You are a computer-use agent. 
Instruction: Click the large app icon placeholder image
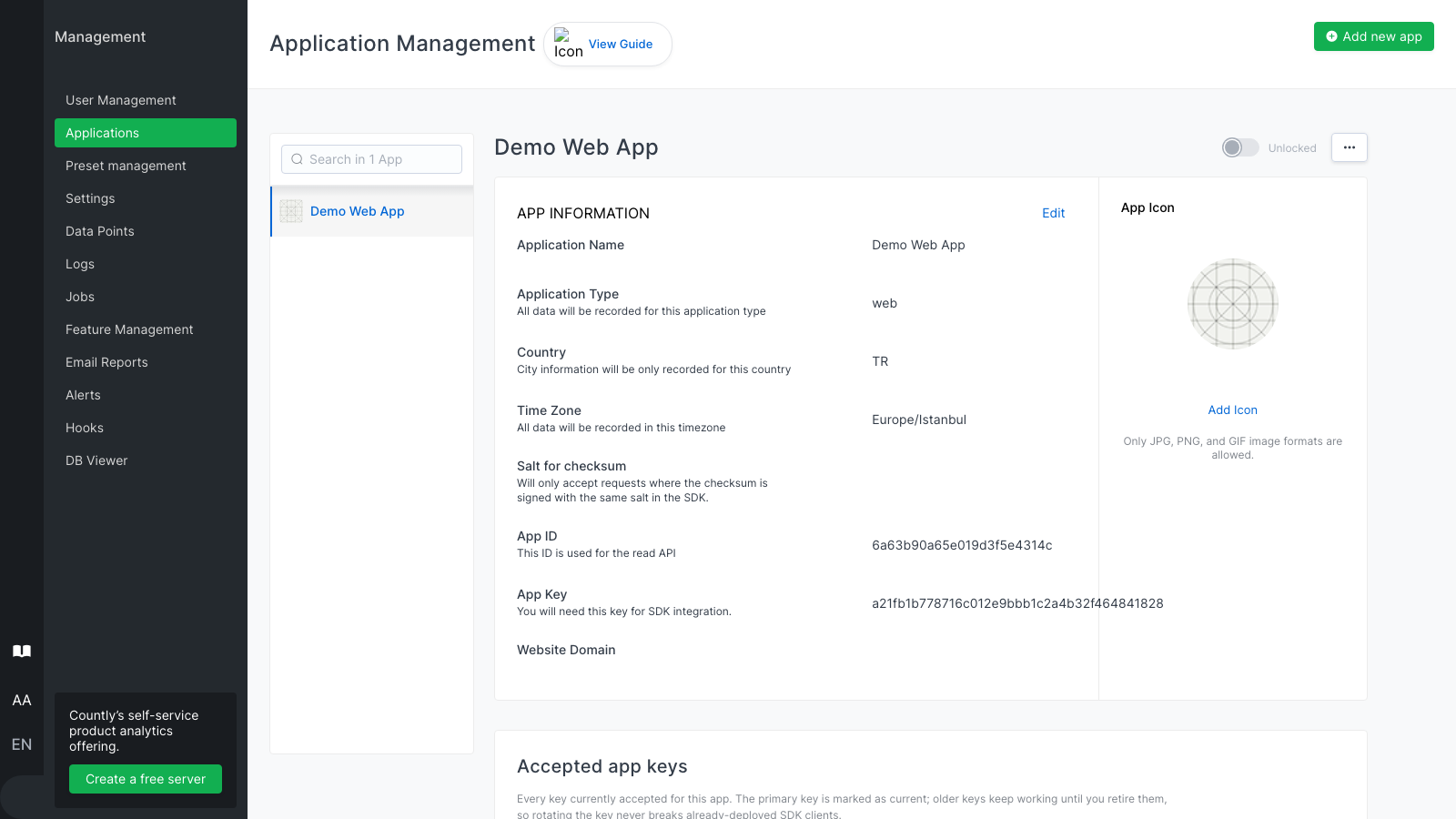click(x=1233, y=304)
